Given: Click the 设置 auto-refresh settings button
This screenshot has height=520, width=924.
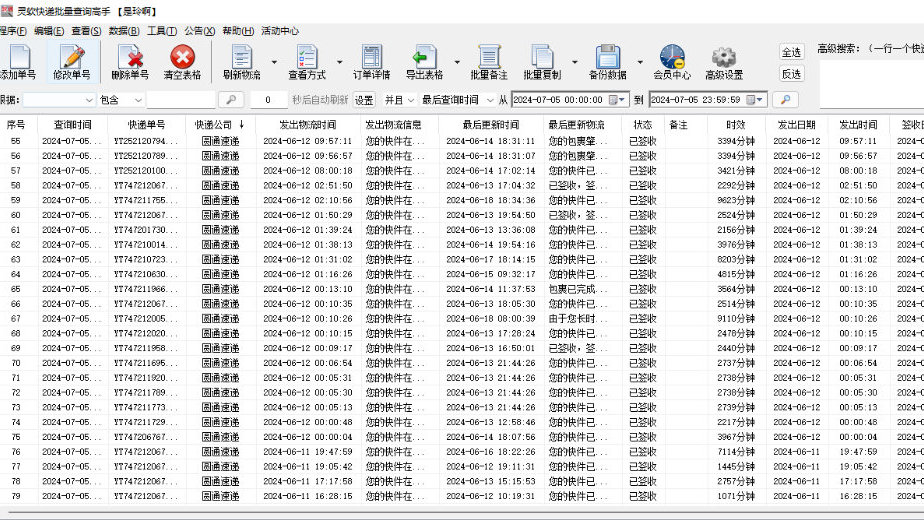Looking at the screenshot, I should pos(364,100).
